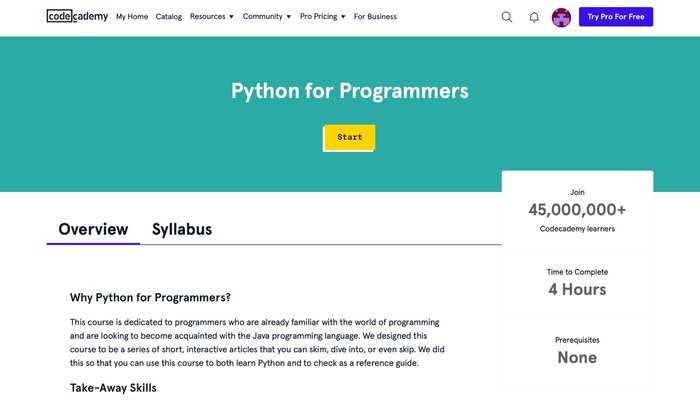Screen dimensions: 700x404
Task: Click the Take-Away Skills heading
Action: 113,387
